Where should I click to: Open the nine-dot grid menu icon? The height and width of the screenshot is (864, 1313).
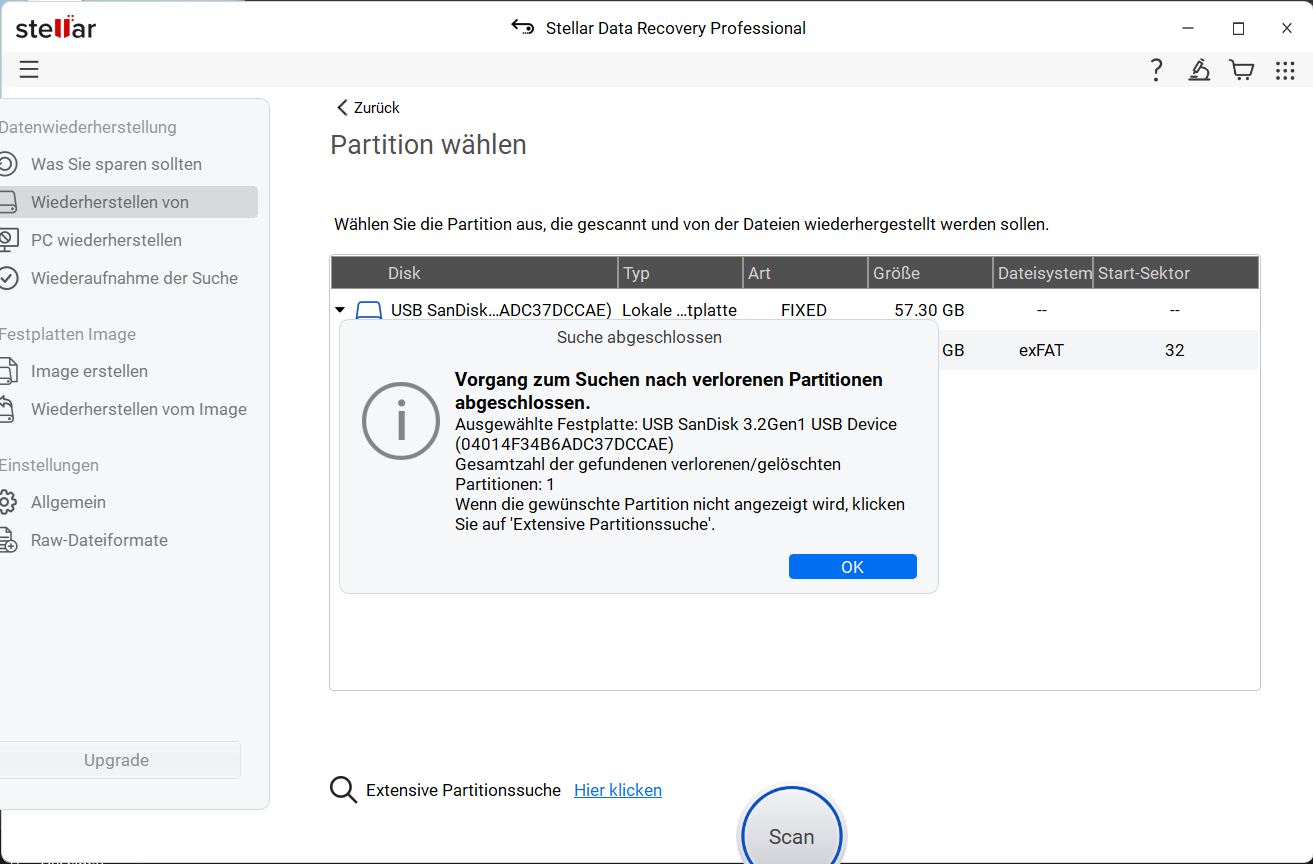pyautogui.click(x=1285, y=69)
